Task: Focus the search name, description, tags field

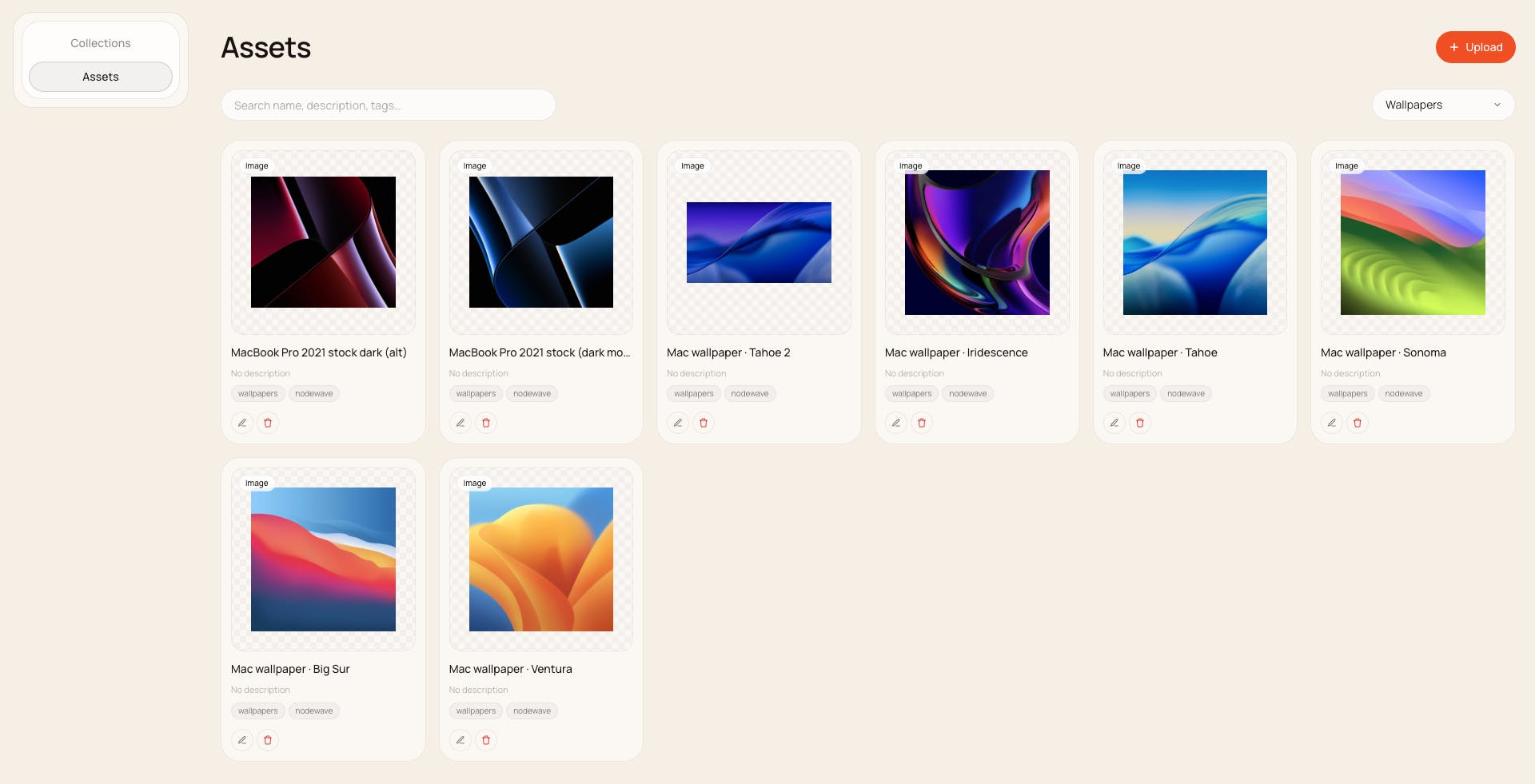Action: click(389, 105)
